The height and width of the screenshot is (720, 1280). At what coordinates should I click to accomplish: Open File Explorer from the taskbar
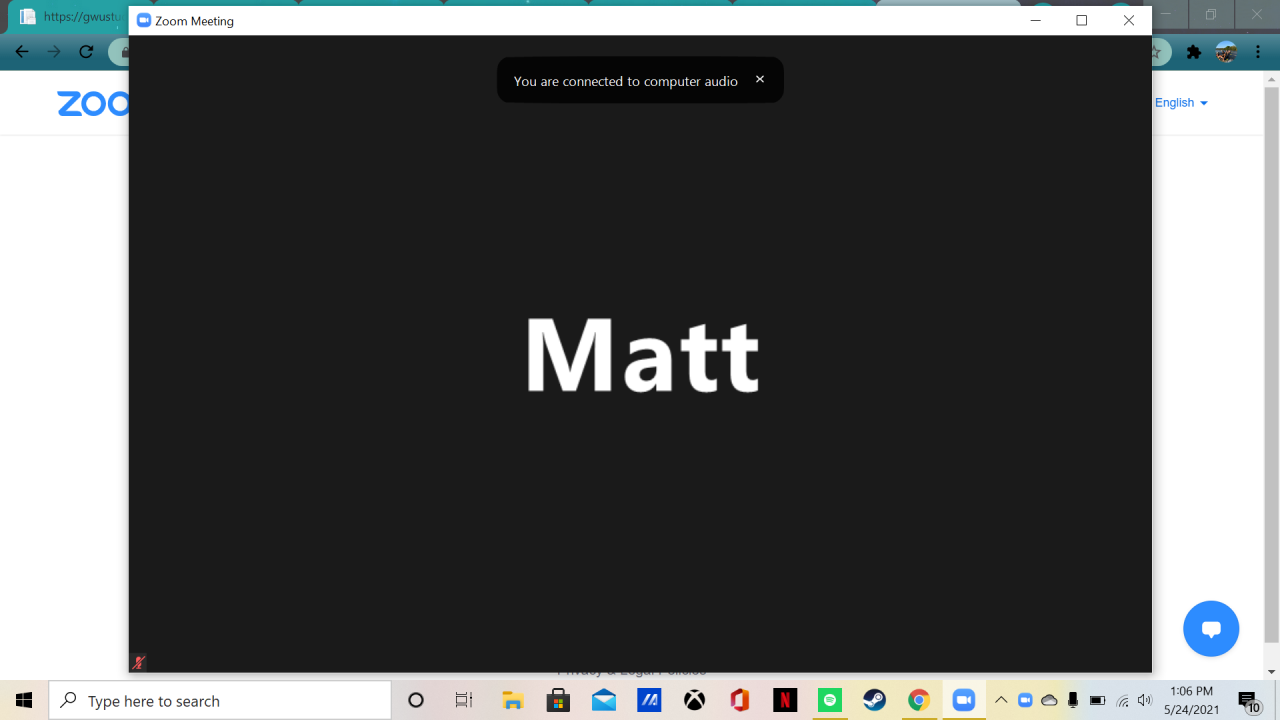click(x=512, y=700)
